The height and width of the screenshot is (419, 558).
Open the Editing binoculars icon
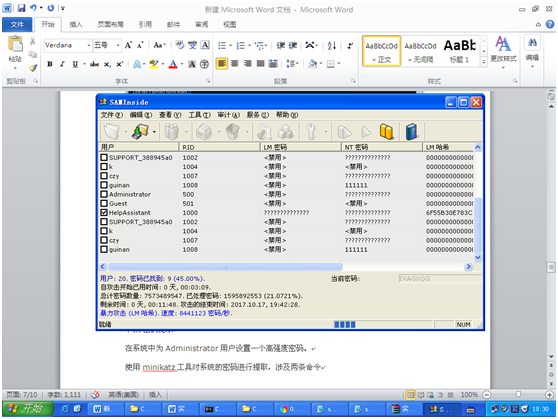click(x=532, y=43)
